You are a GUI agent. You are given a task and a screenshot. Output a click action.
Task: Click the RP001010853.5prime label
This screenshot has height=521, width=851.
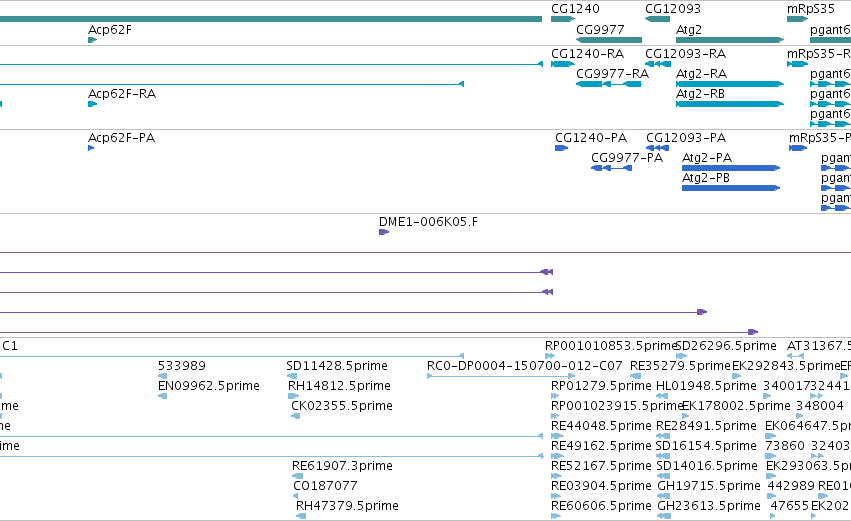pyautogui.click(x=612, y=345)
